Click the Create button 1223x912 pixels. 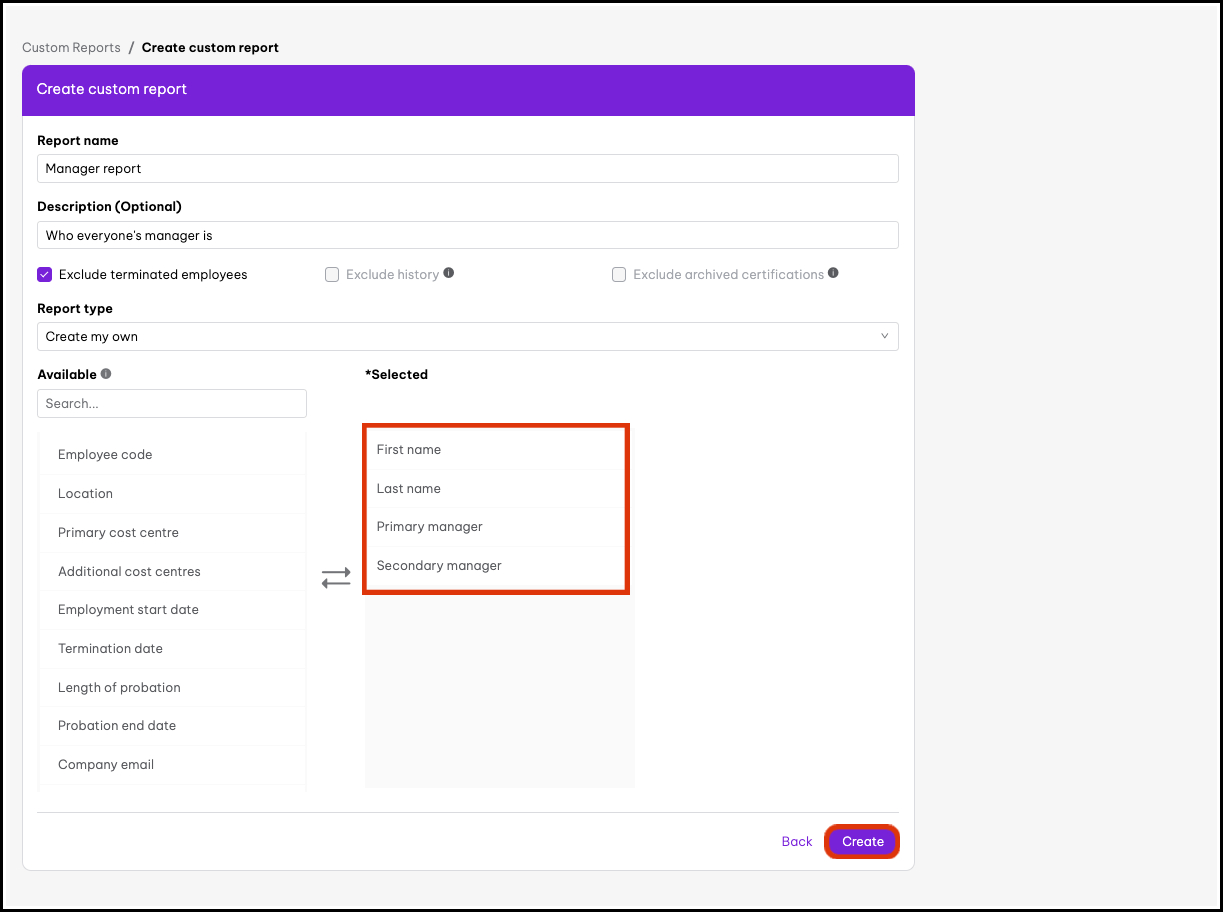(x=861, y=841)
